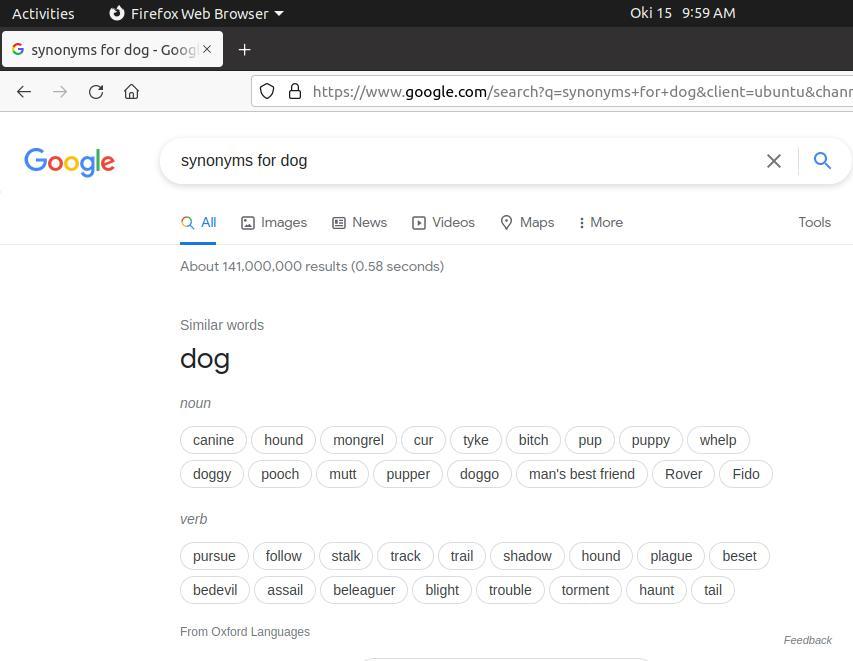
Task: Reload the page with refresh icon
Action: (x=96, y=91)
